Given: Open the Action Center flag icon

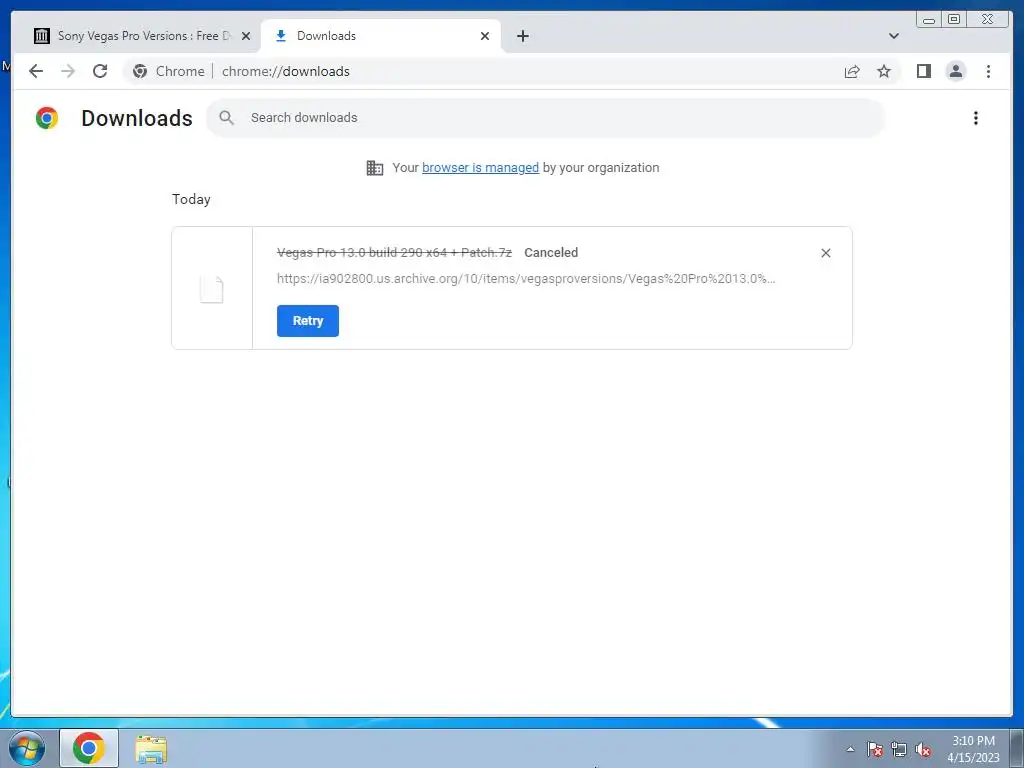Looking at the screenshot, I should (x=874, y=749).
